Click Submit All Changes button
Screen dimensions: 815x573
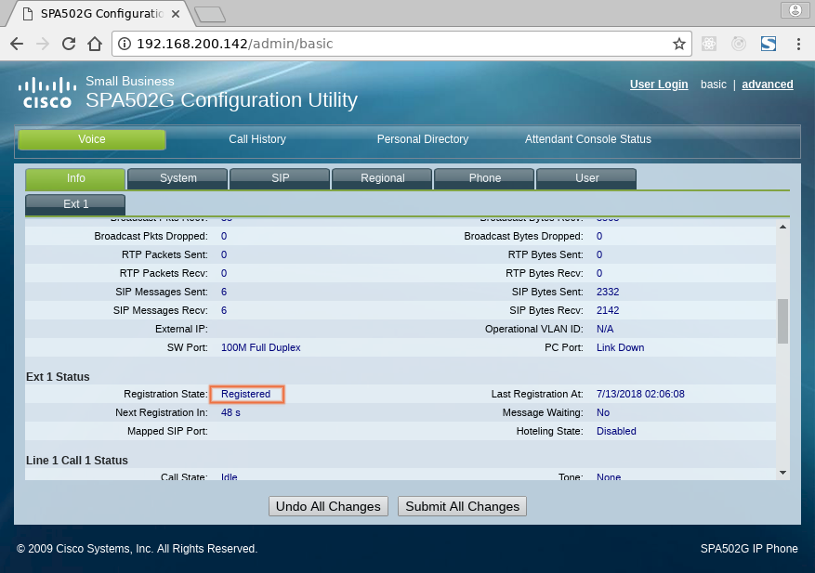(462, 506)
